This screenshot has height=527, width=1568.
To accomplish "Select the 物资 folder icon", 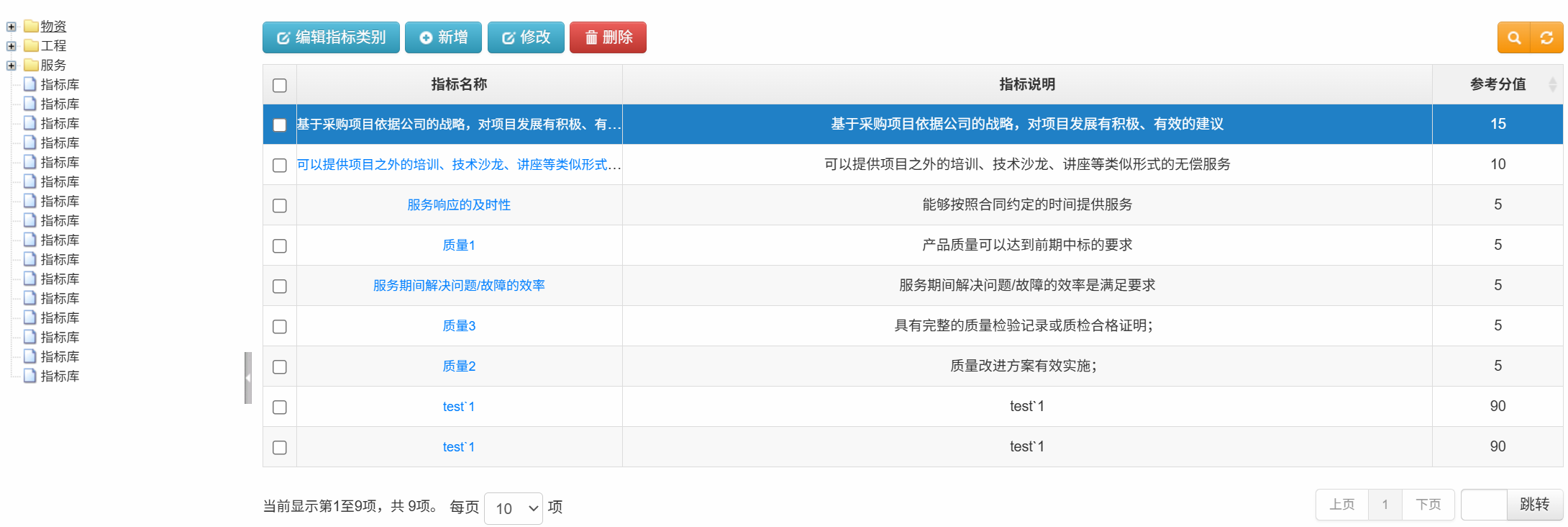I will (x=31, y=27).
